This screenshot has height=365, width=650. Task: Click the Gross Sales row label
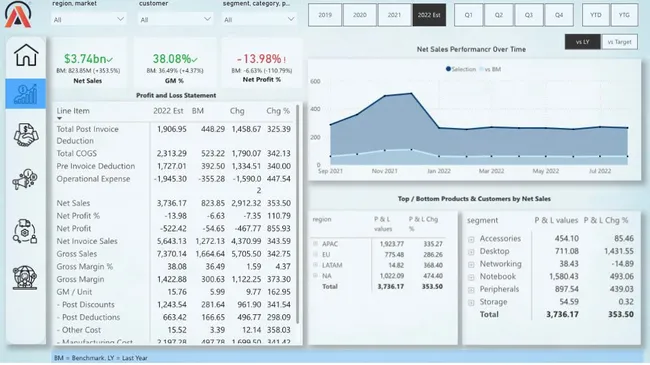pos(77,254)
